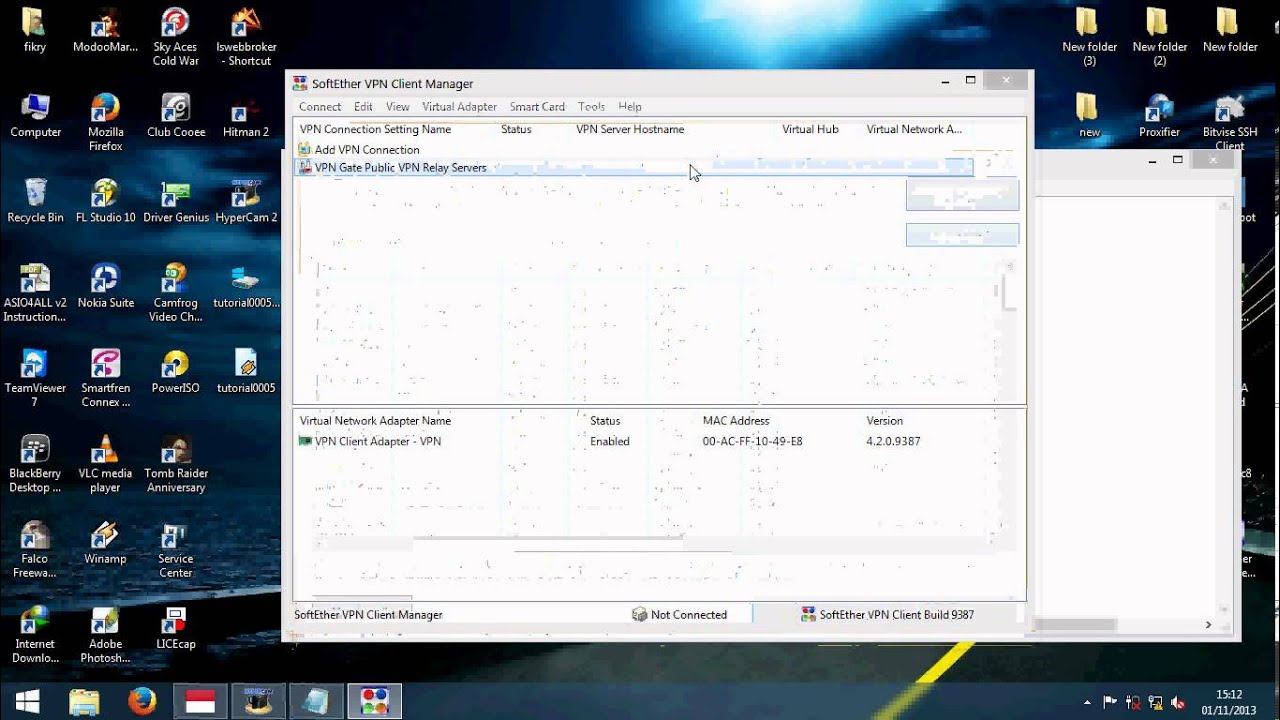Show hidden system tray icons

click(x=1087, y=702)
